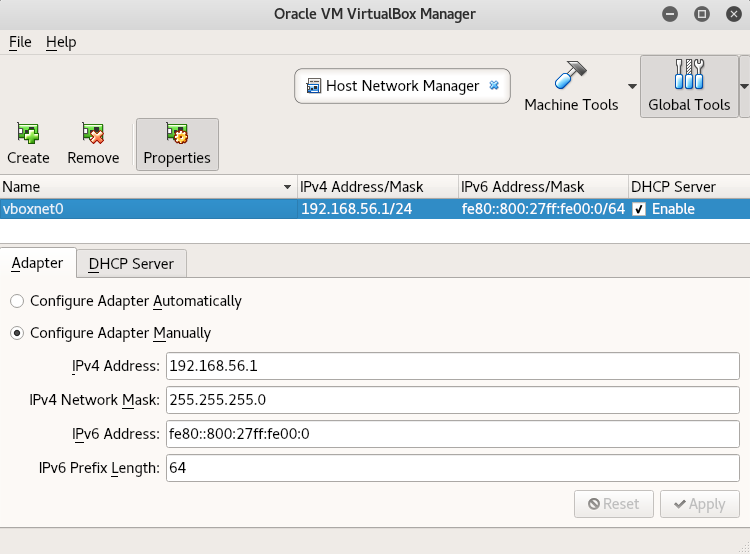
Task: Minimize the VirtualBox Manager window
Action: 670,14
